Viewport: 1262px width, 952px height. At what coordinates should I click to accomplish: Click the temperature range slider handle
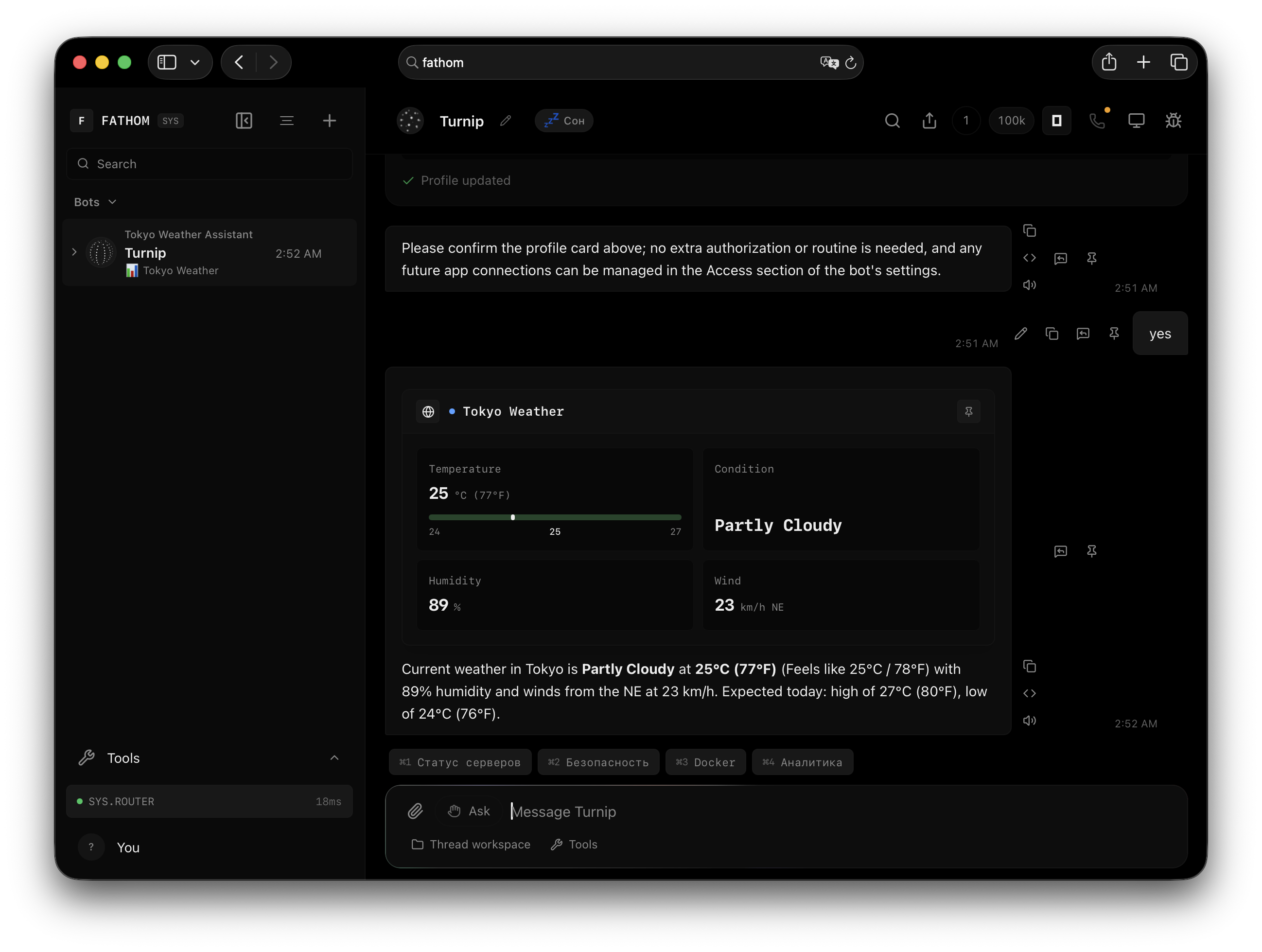513,517
